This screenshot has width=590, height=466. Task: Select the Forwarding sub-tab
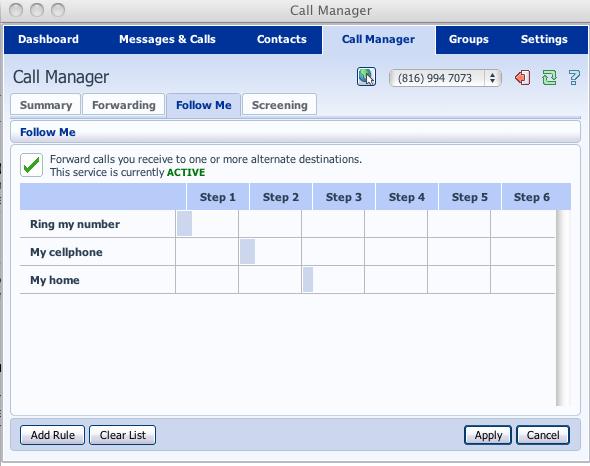123,105
